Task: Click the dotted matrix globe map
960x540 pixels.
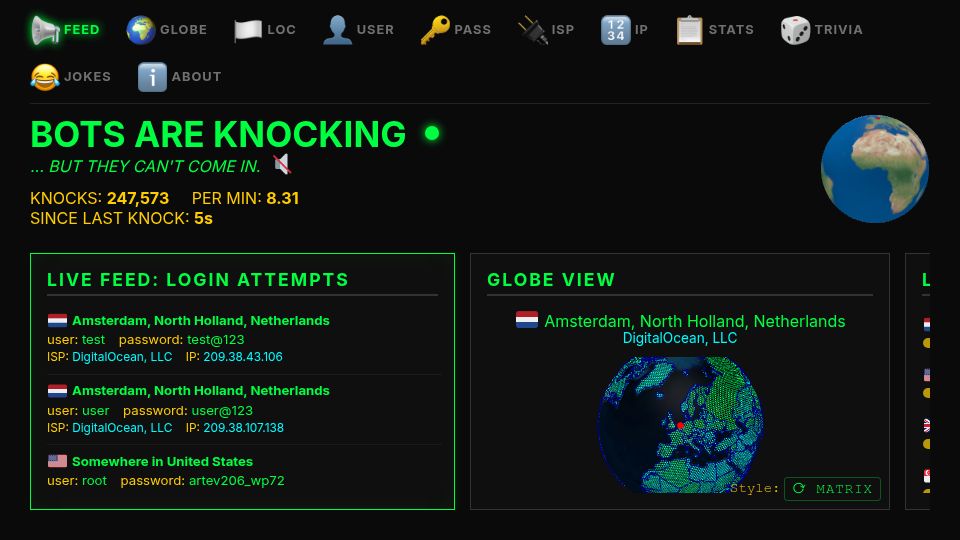Action: point(680,425)
